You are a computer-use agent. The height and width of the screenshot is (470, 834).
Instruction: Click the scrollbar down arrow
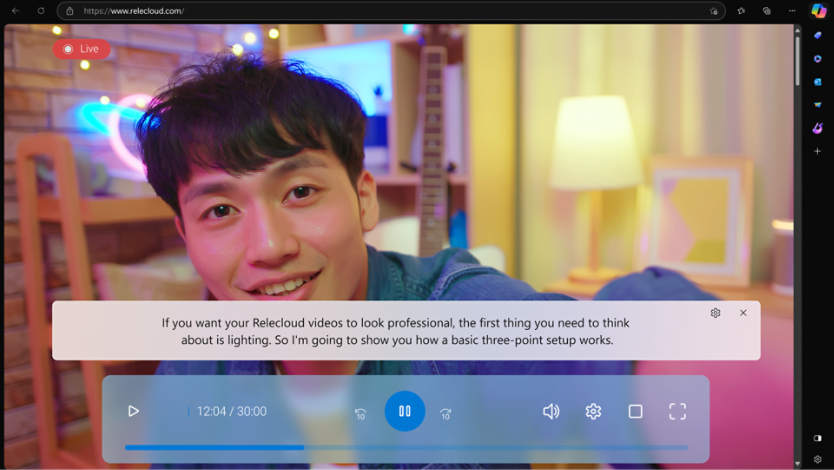pos(797,464)
